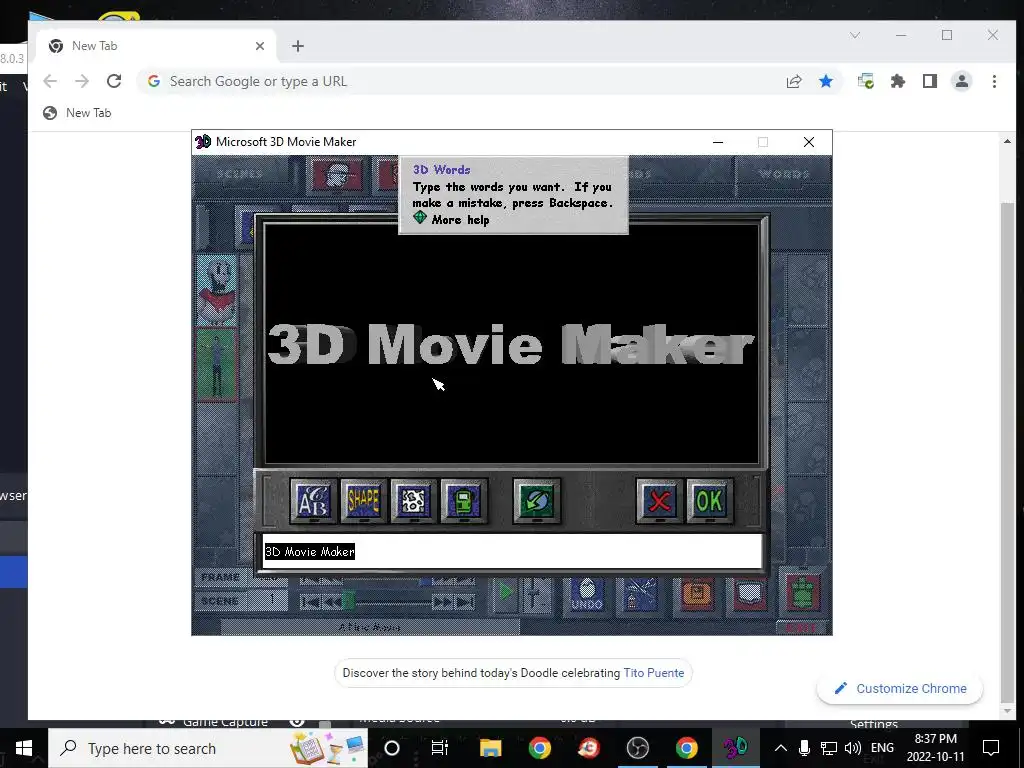
Task: Toggle Chrome side panel
Action: click(930, 81)
